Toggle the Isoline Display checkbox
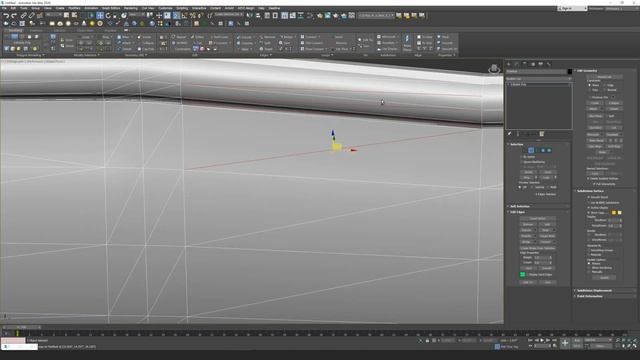The image size is (640, 360). click(x=589, y=208)
